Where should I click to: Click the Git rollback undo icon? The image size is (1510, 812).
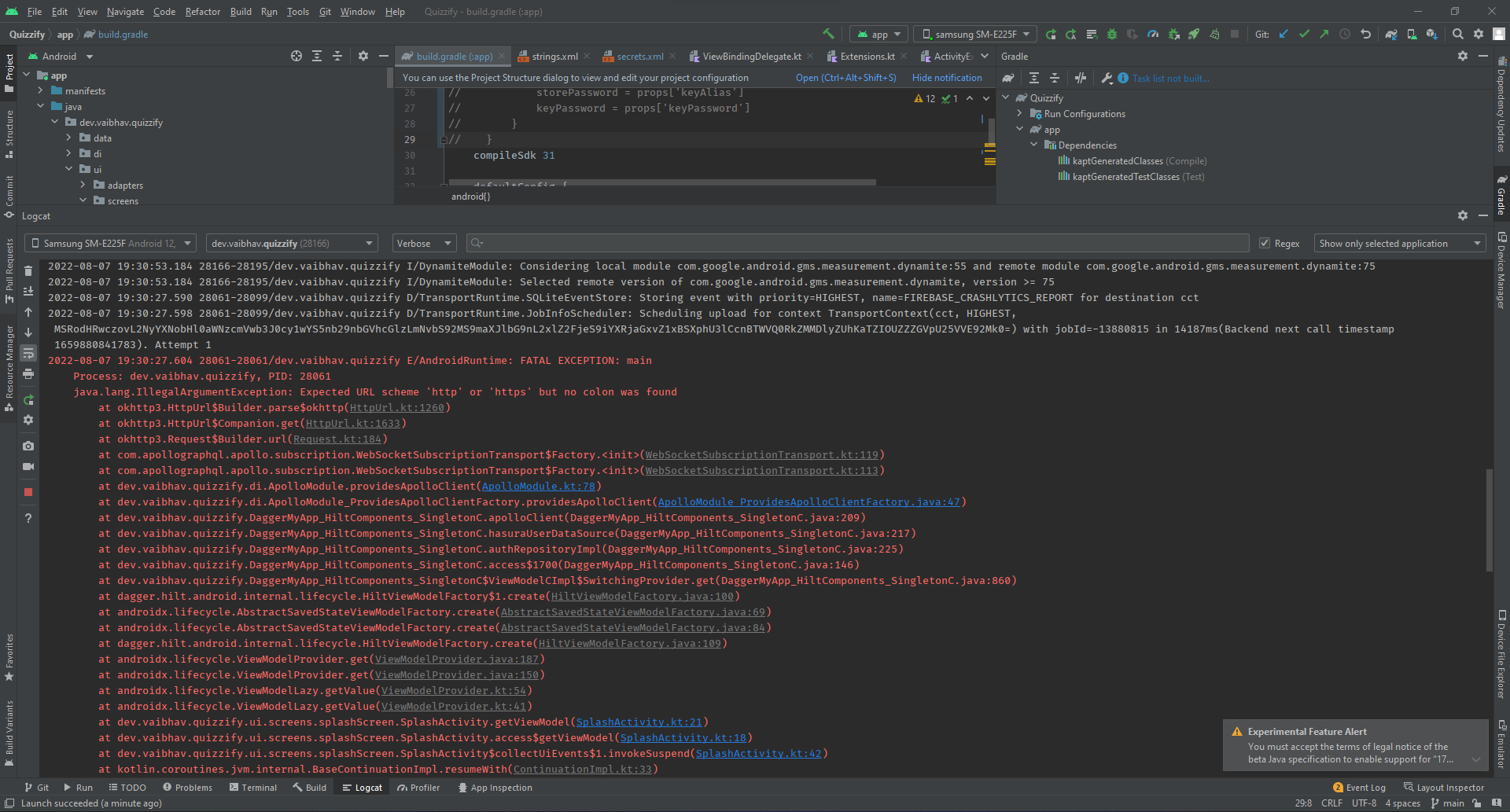click(1365, 34)
